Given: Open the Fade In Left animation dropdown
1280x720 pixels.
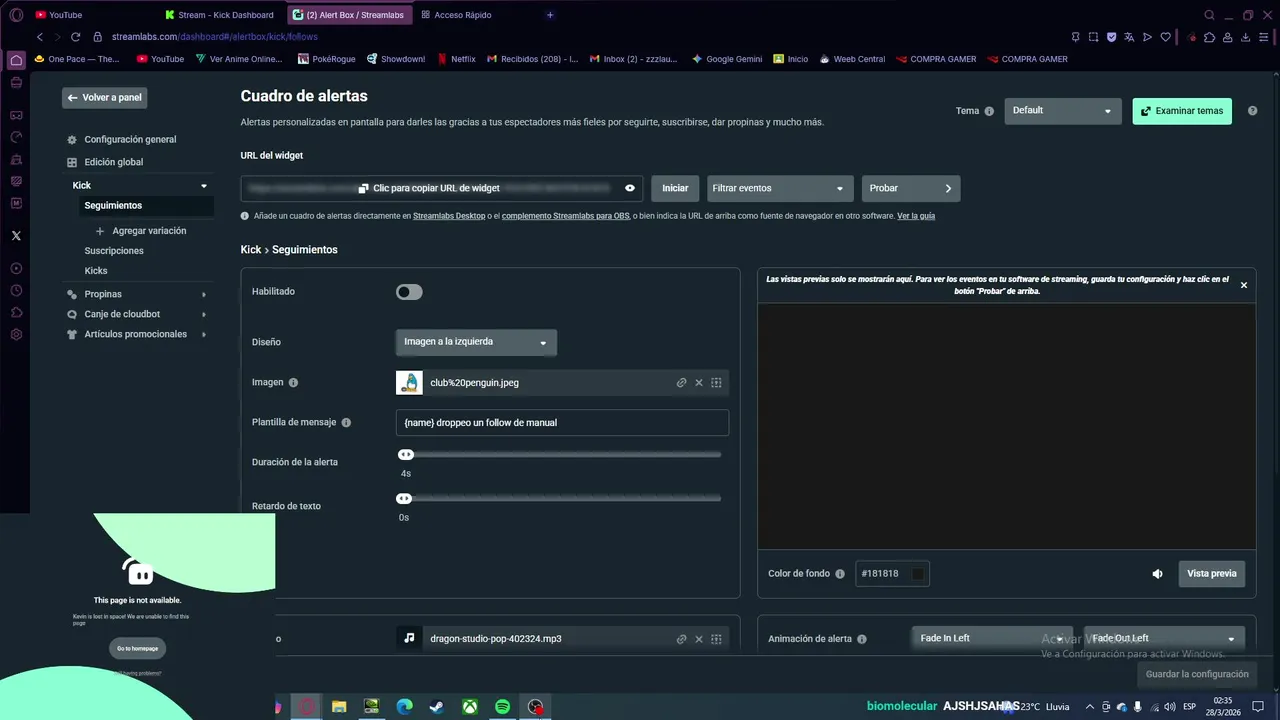Looking at the screenshot, I should [992, 639].
